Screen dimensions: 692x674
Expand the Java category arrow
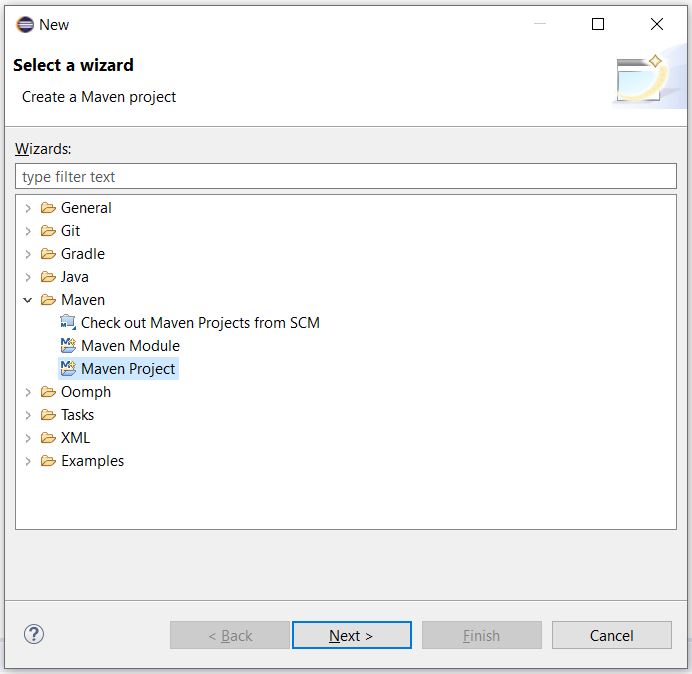(x=28, y=277)
